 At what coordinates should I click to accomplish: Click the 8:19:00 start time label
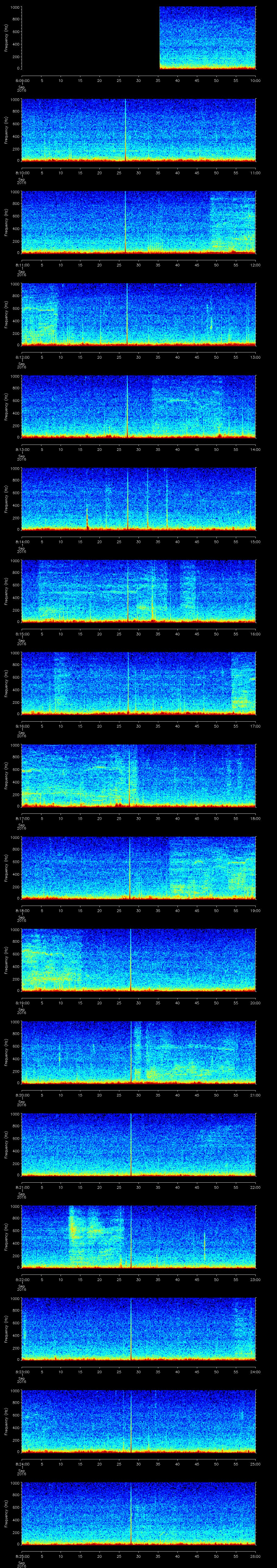[22, 1003]
